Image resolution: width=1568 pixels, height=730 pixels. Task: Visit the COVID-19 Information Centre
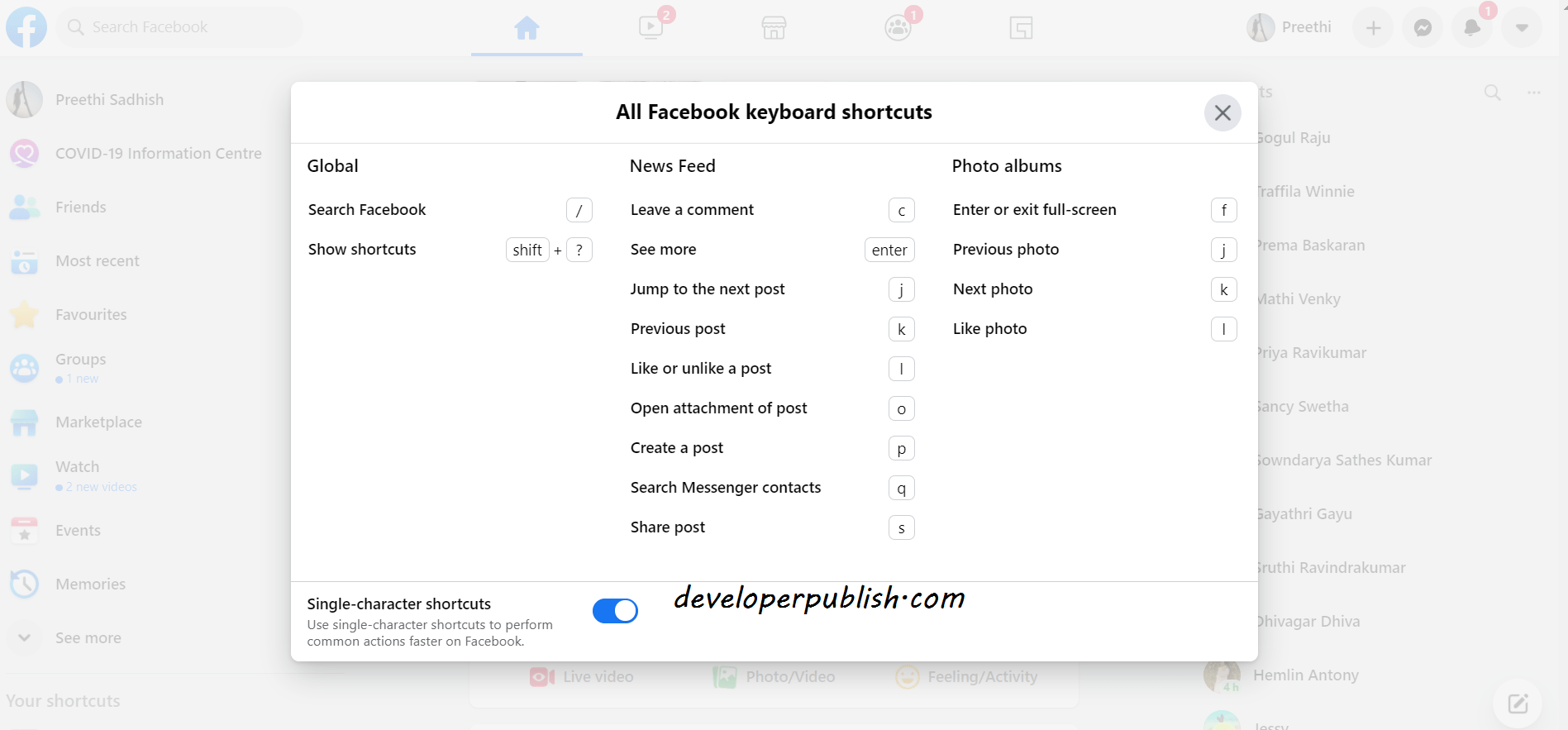[x=159, y=153]
